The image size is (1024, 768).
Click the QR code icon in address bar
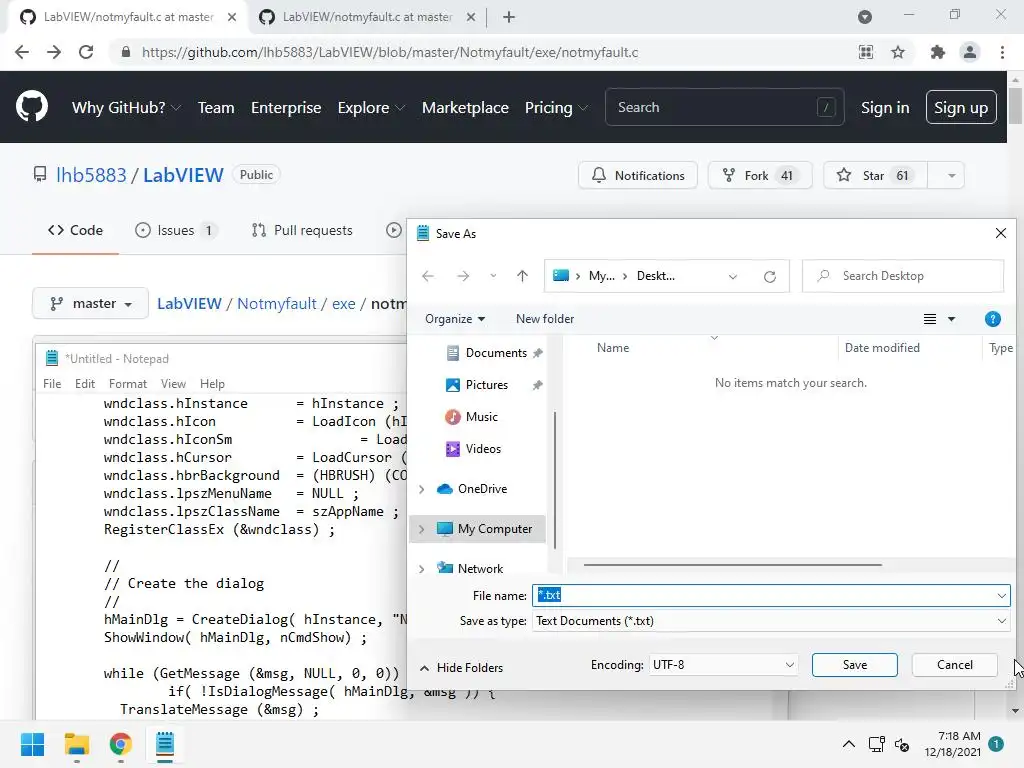pyautogui.click(x=866, y=52)
